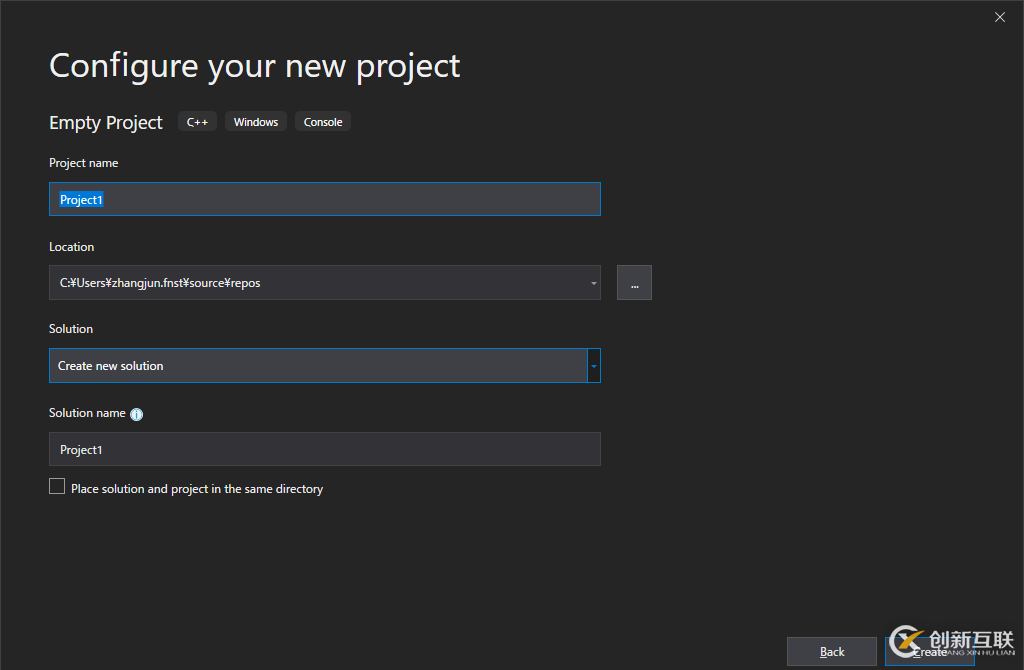Click the Empty Project template title
This screenshot has height=670, width=1024.
tap(106, 123)
